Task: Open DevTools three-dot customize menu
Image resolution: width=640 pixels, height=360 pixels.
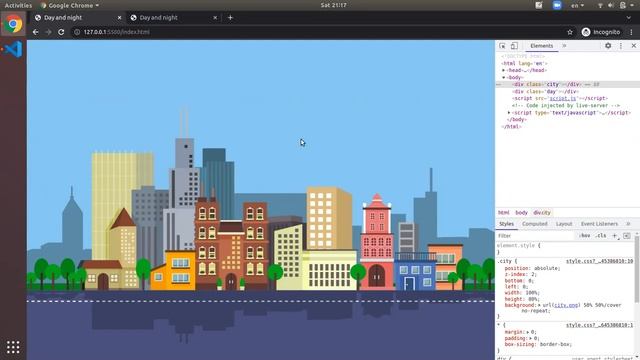Action: point(621,46)
